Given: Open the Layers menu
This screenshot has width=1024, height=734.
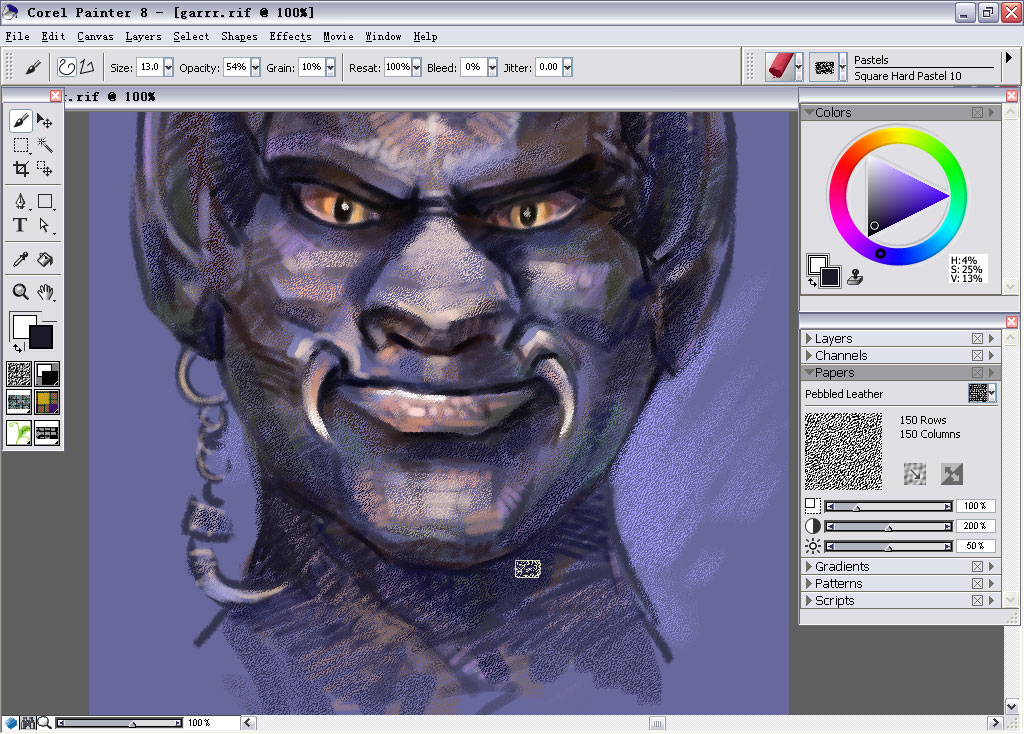Looking at the screenshot, I should pyautogui.click(x=143, y=37).
